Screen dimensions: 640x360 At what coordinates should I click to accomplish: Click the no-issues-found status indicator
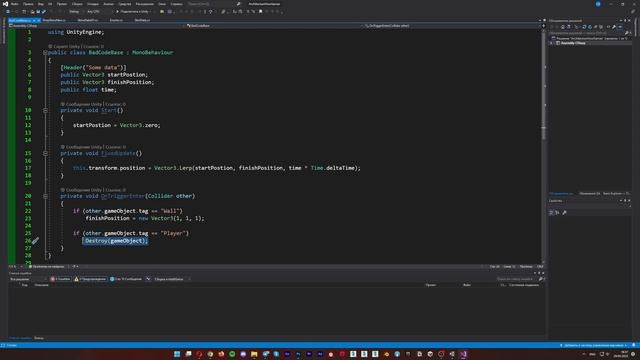(47, 267)
